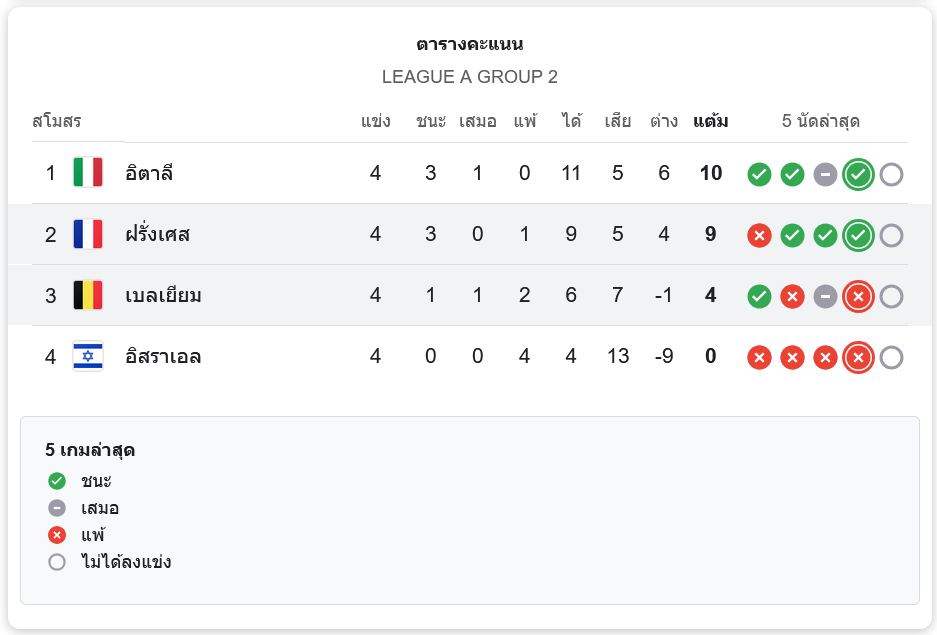Image resolution: width=937 pixels, height=635 pixels.
Task: Click the 5 นัดล่าสุด column header
Action: coord(820,122)
